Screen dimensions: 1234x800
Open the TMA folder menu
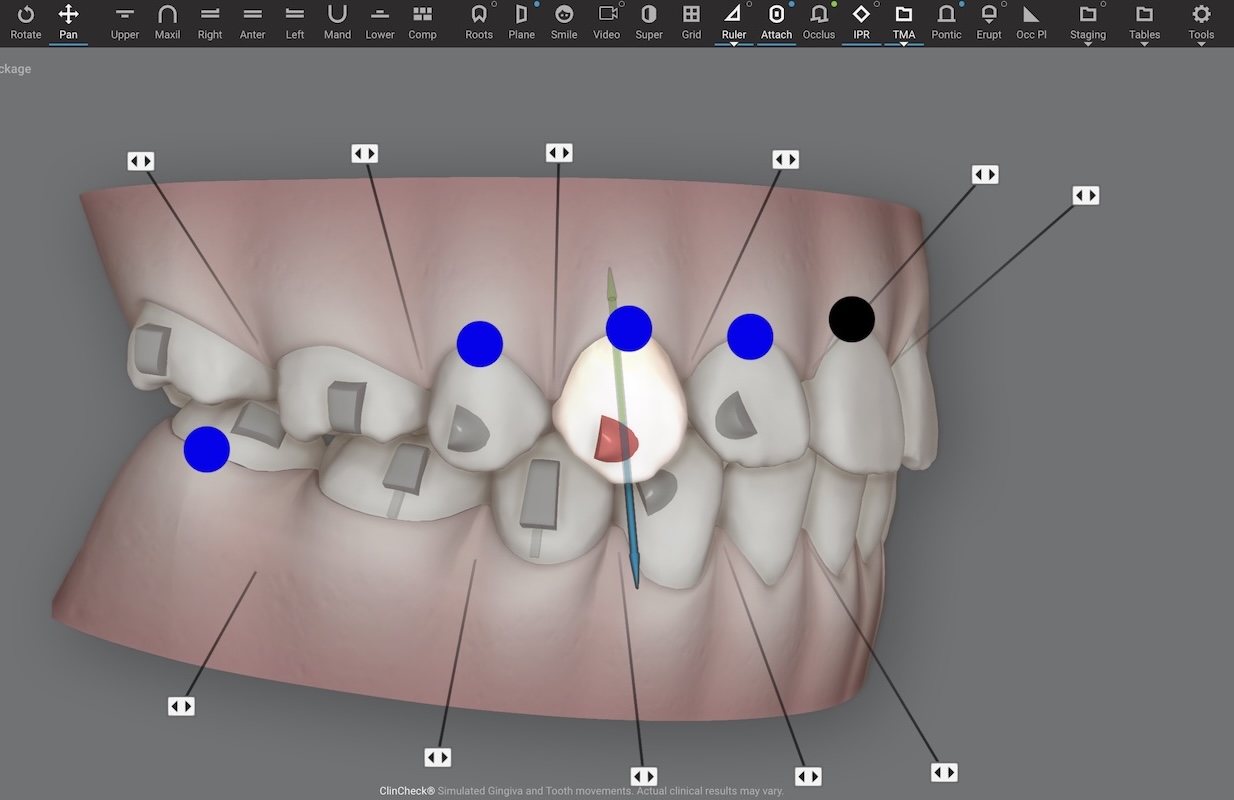(x=904, y=22)
